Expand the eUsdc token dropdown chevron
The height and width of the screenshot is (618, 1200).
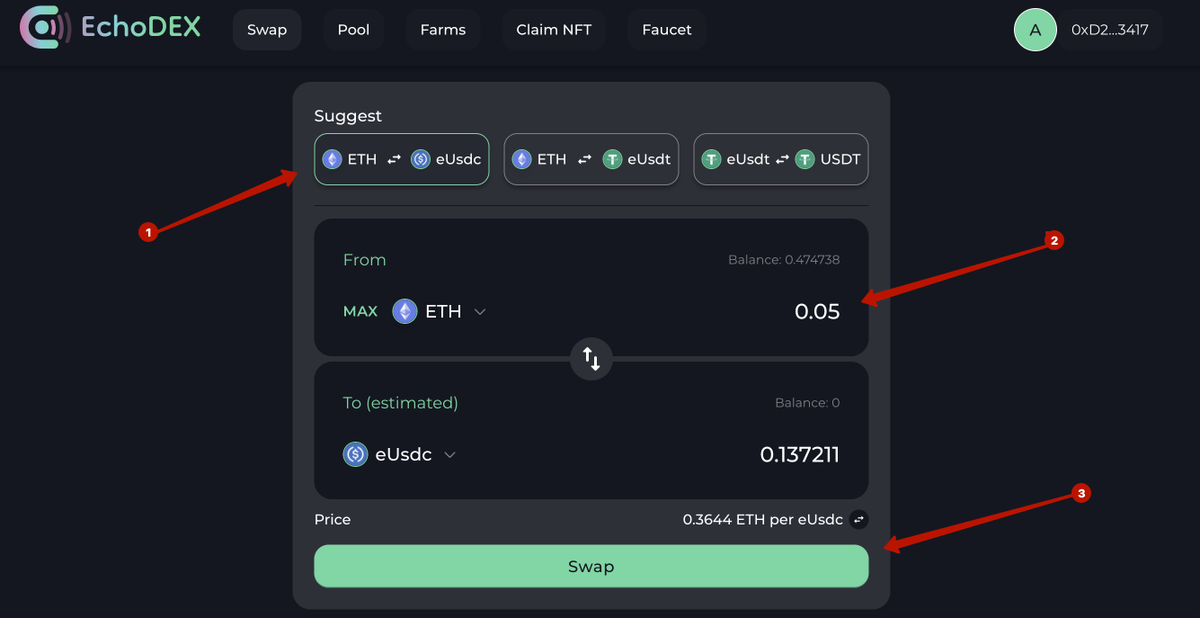pos(450,454)
